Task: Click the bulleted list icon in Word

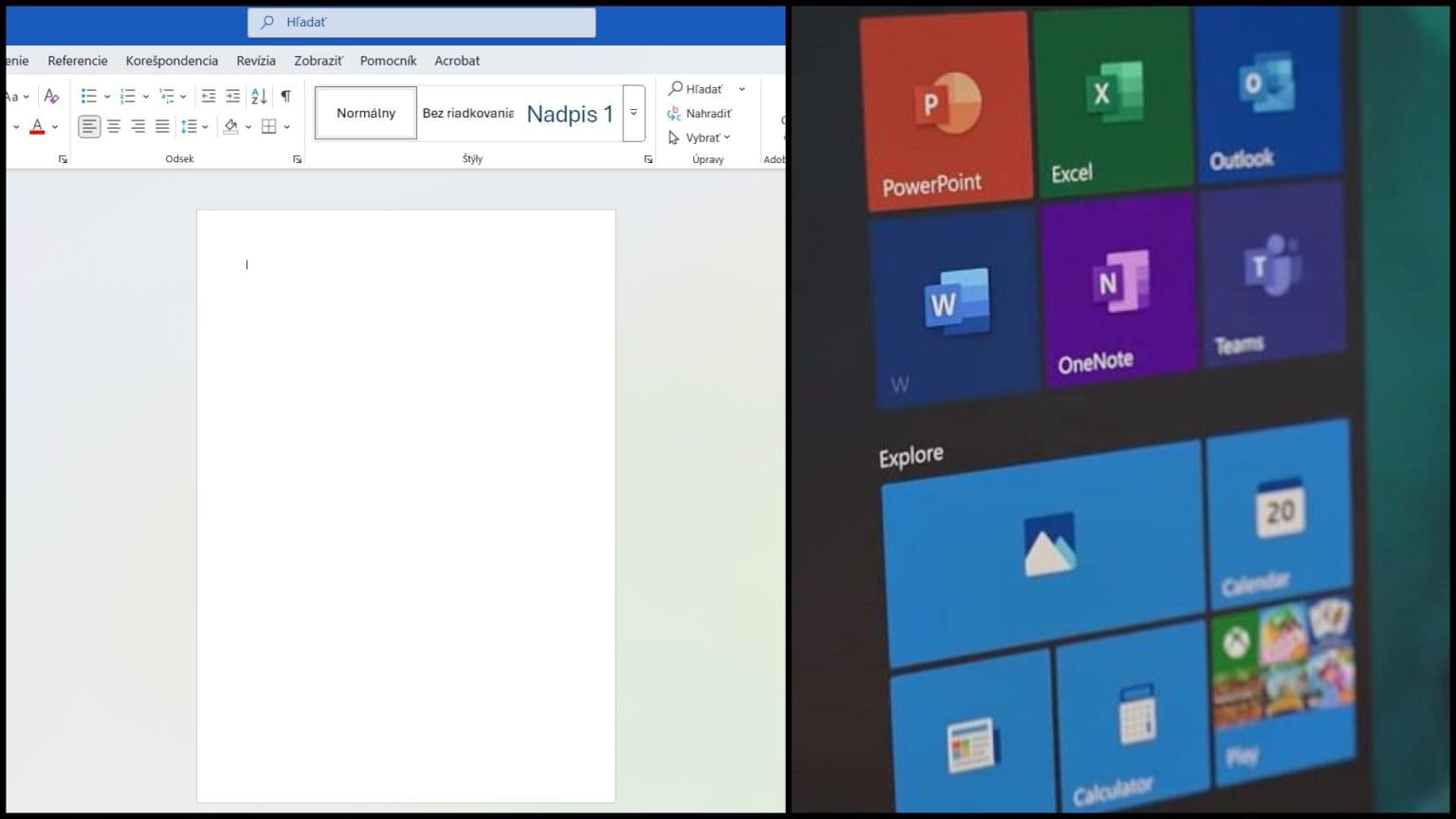Action: (89, 96)
